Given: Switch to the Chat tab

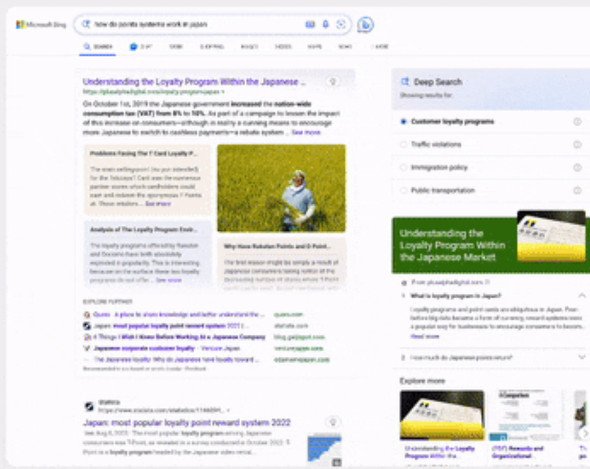Looking at the screenshot, I should [x=141, y=47].
